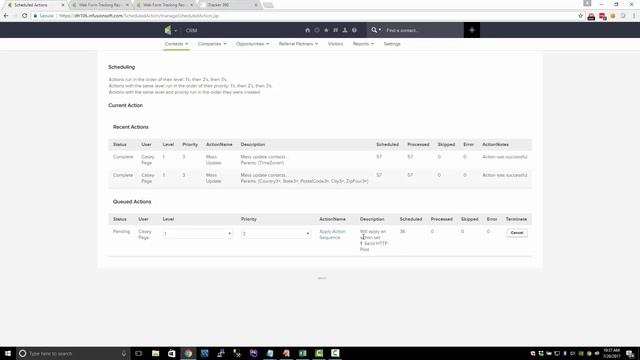Open the Contacts menu

[x=176, y=44]
